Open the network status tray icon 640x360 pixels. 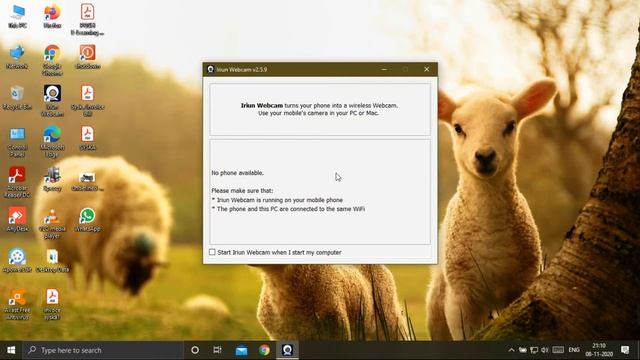point(534,350)
